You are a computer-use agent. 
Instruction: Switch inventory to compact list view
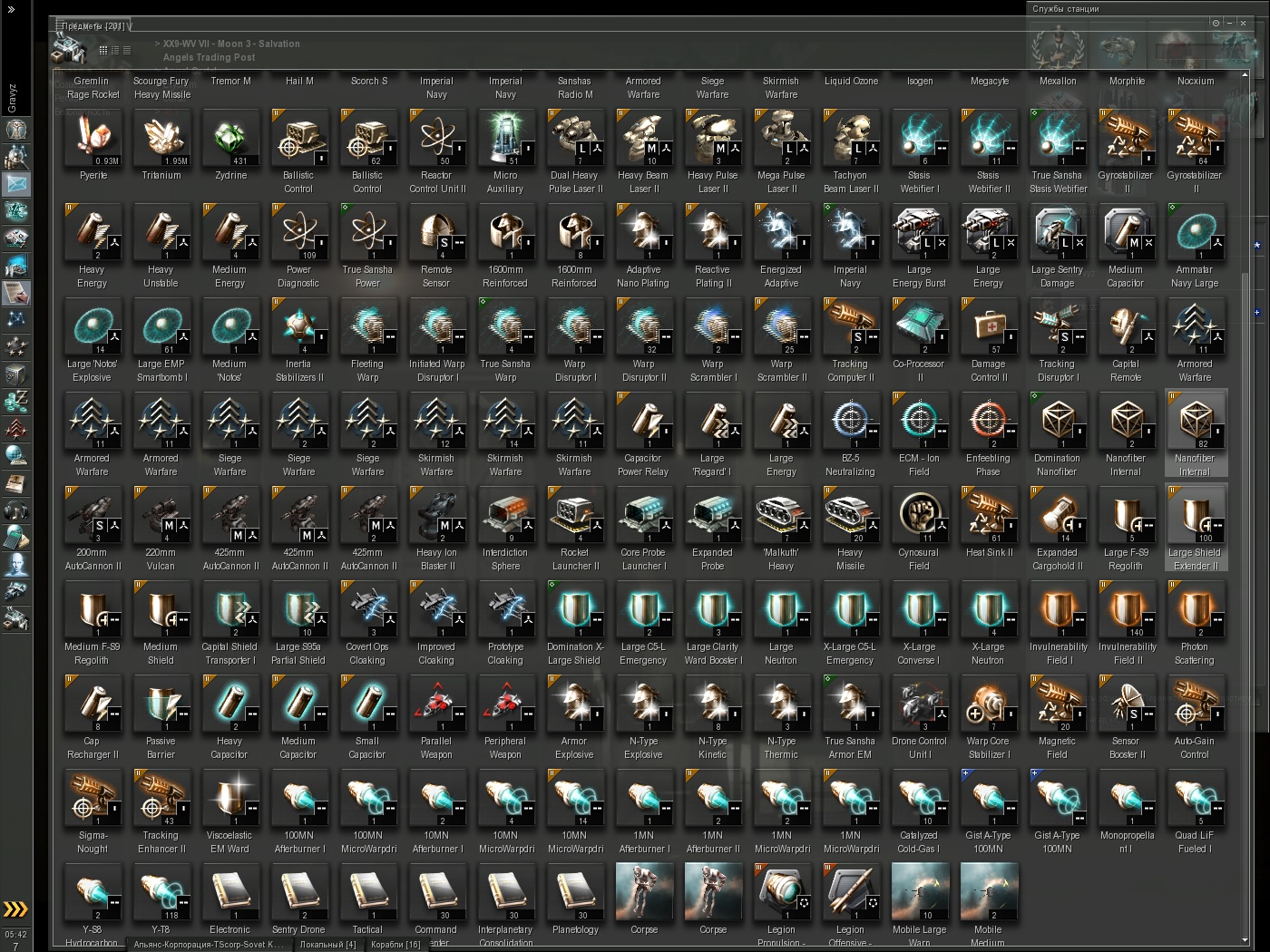click(x=127, y=50)
